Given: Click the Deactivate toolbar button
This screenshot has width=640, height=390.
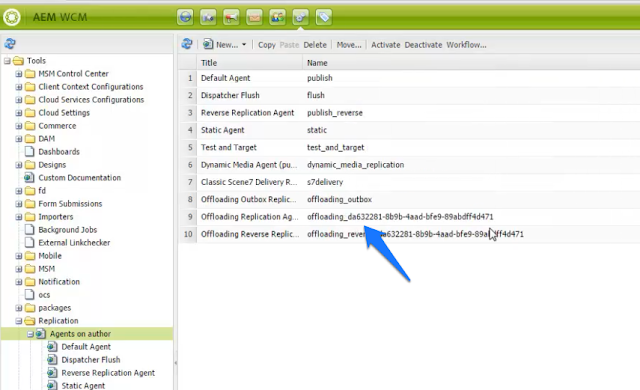Looking at the screenshot, I should (x=423, y=45).
